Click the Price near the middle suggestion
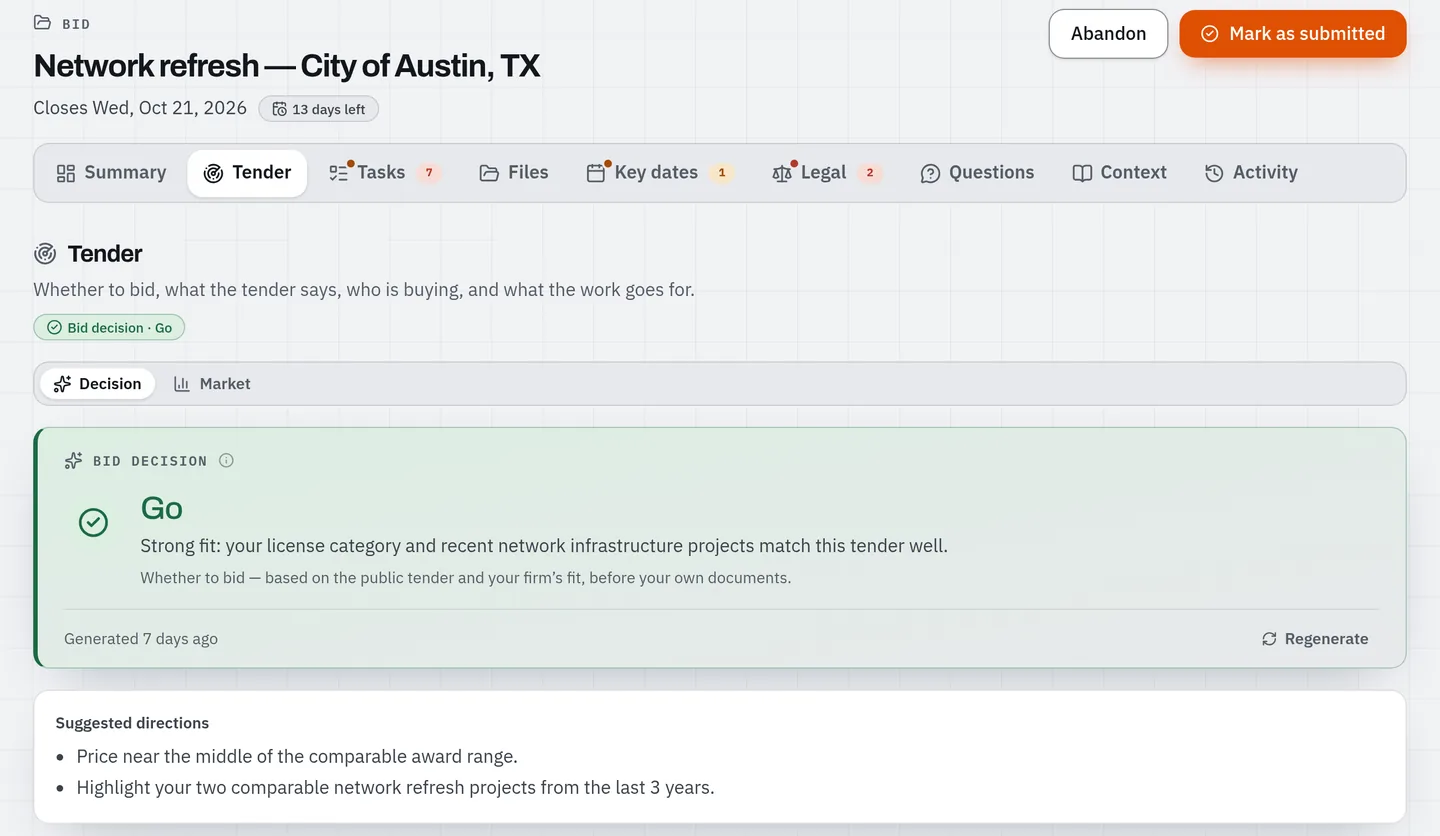The image size is (1440, 836). [297, 757]
